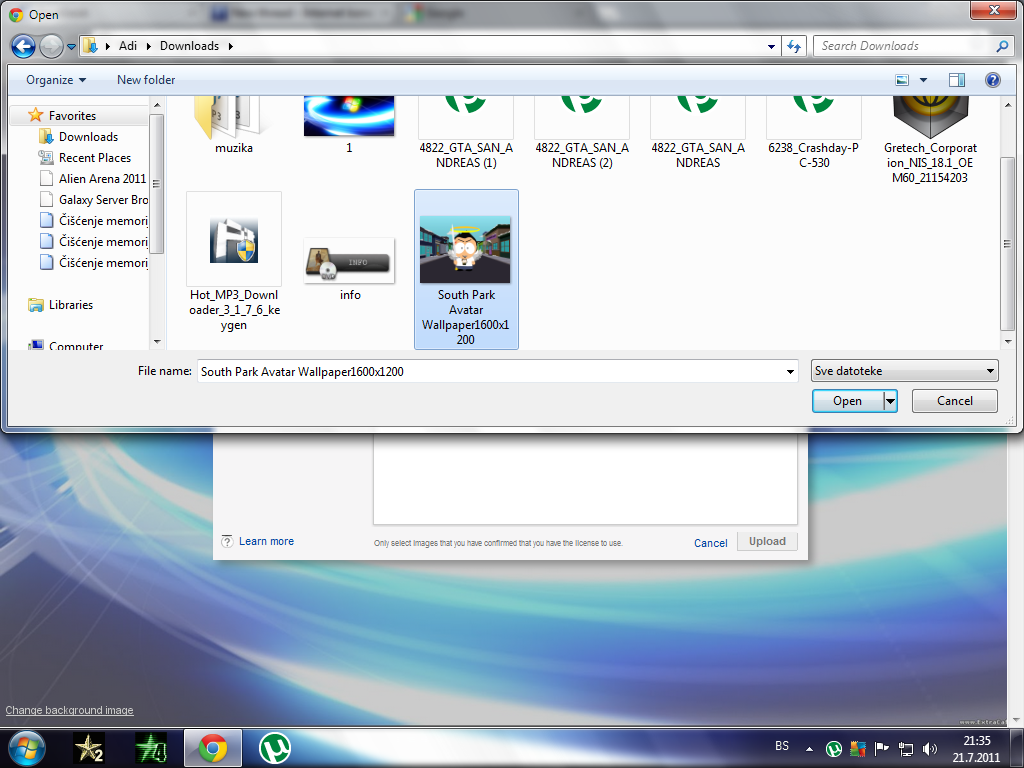Click the Learn more link
The width and height of the screenshot is (1024, 768).
pos(266,541)
